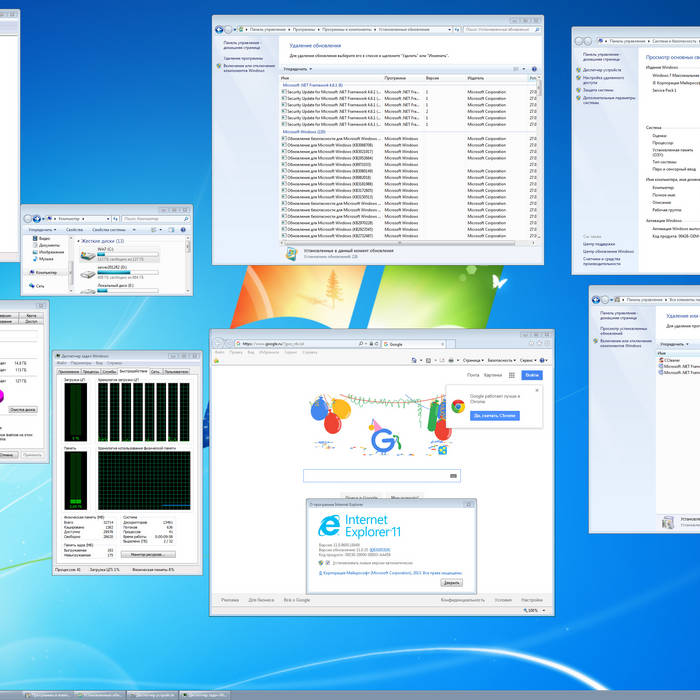
Task: Open Удаление программы link in Installed Updates sidebar
Action: pos(243,58)
